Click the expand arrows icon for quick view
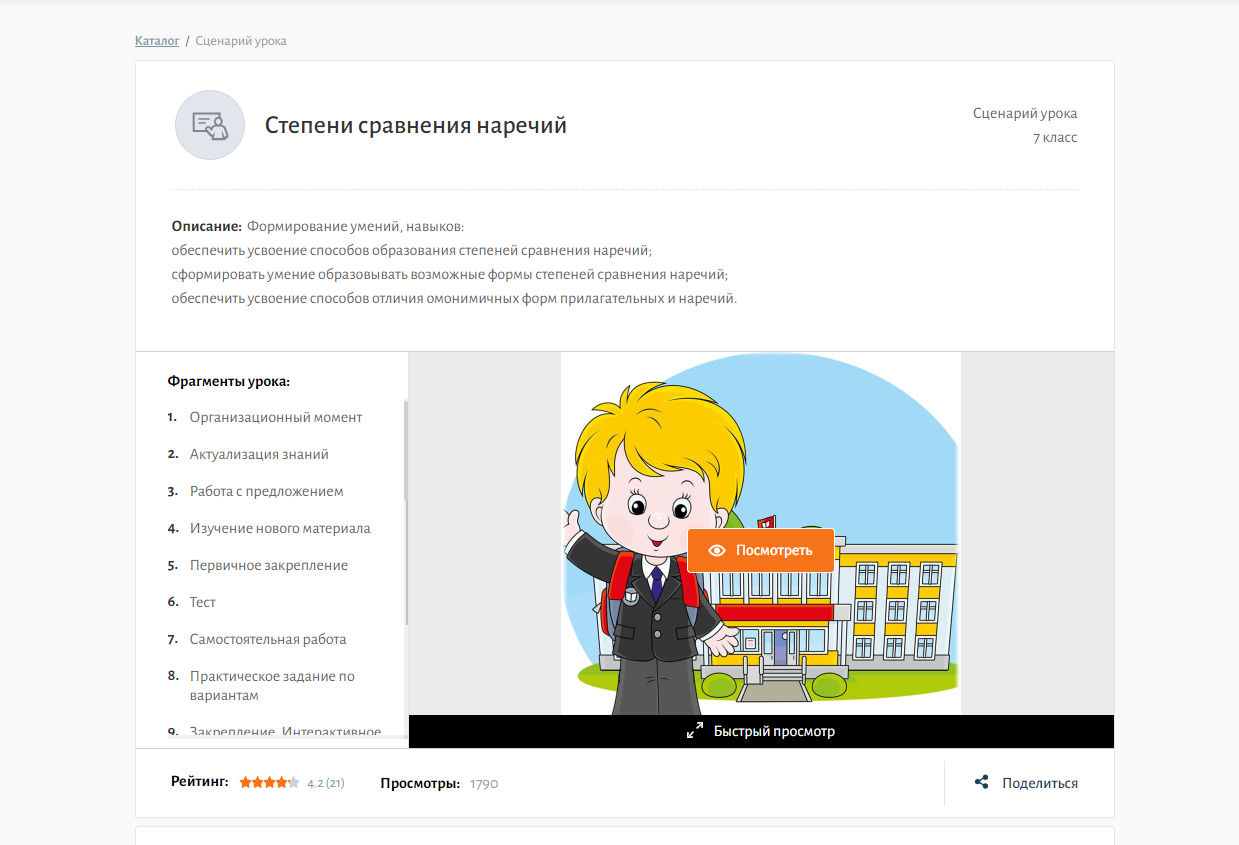The width and height of the screenshot is (1239, 845). 695,731
